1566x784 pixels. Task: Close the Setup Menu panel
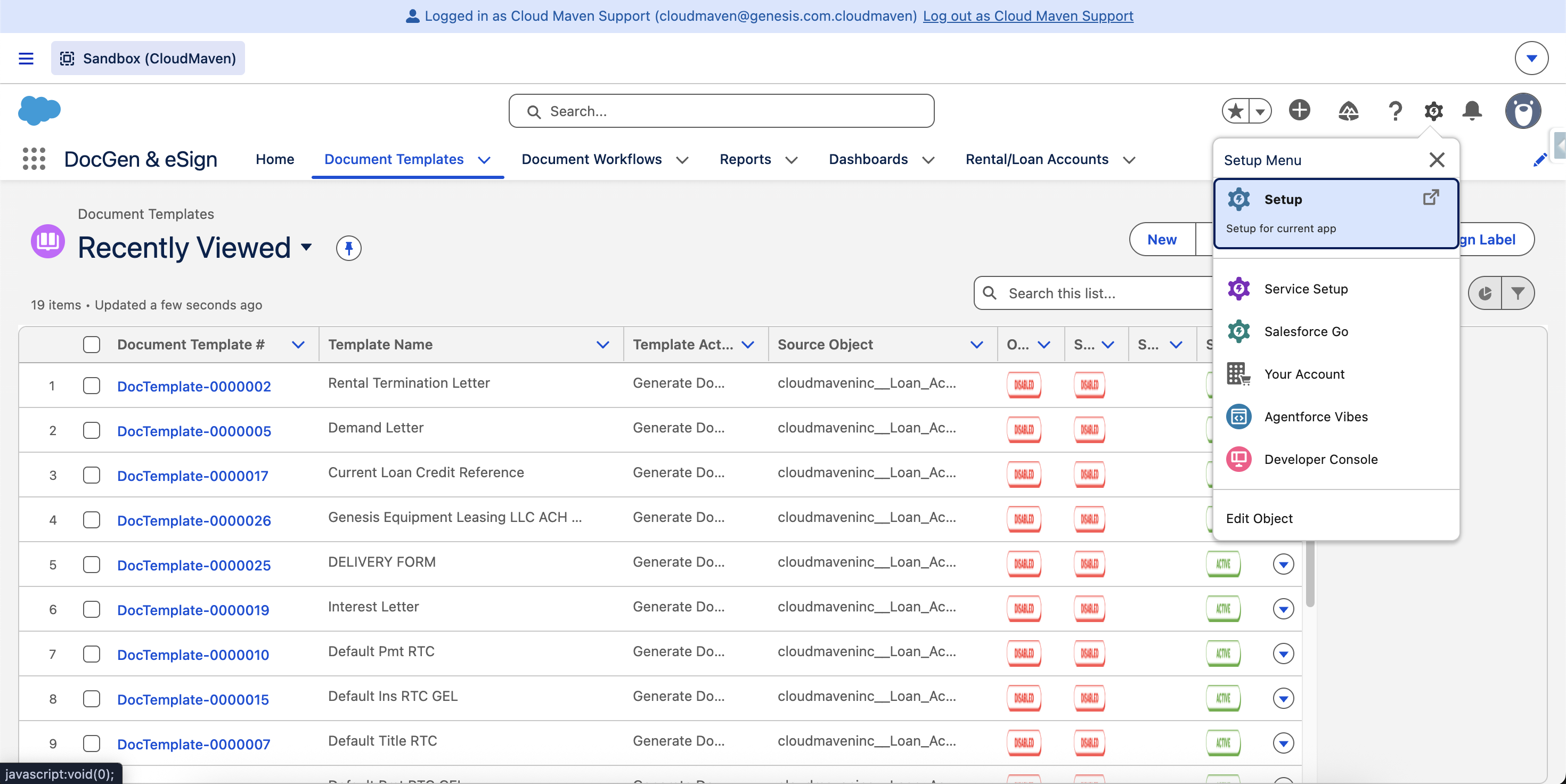click(1437, 160)
